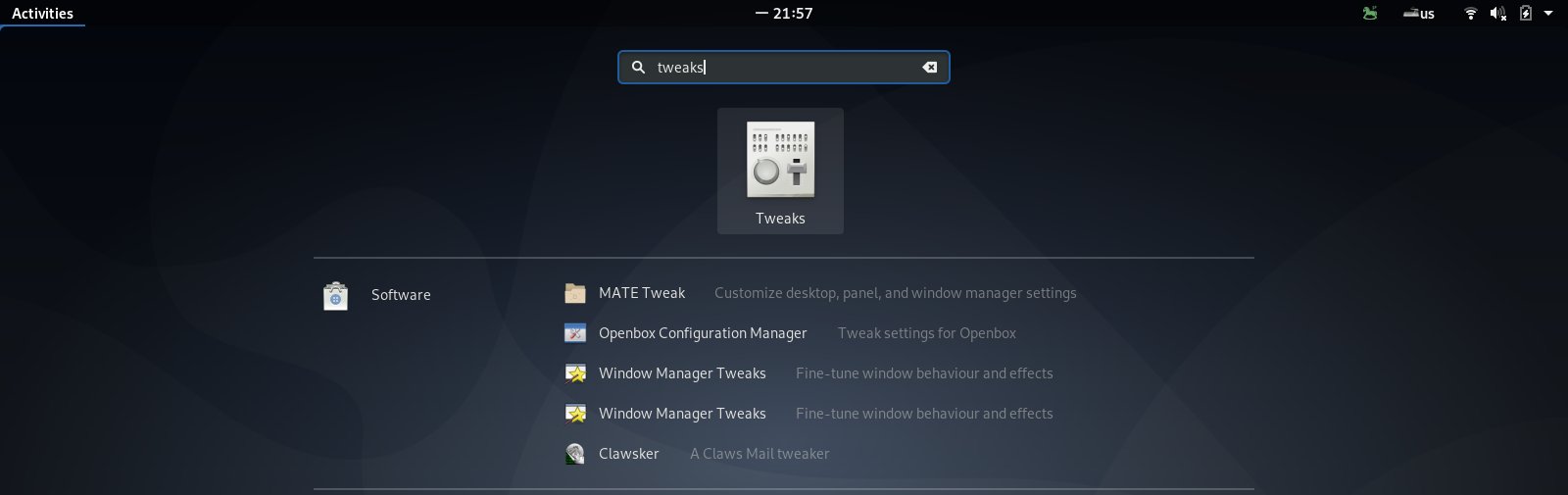Open the clock showing 21:57
Image resolution: width=1568 pixels, height=495 pixels.
784,13
